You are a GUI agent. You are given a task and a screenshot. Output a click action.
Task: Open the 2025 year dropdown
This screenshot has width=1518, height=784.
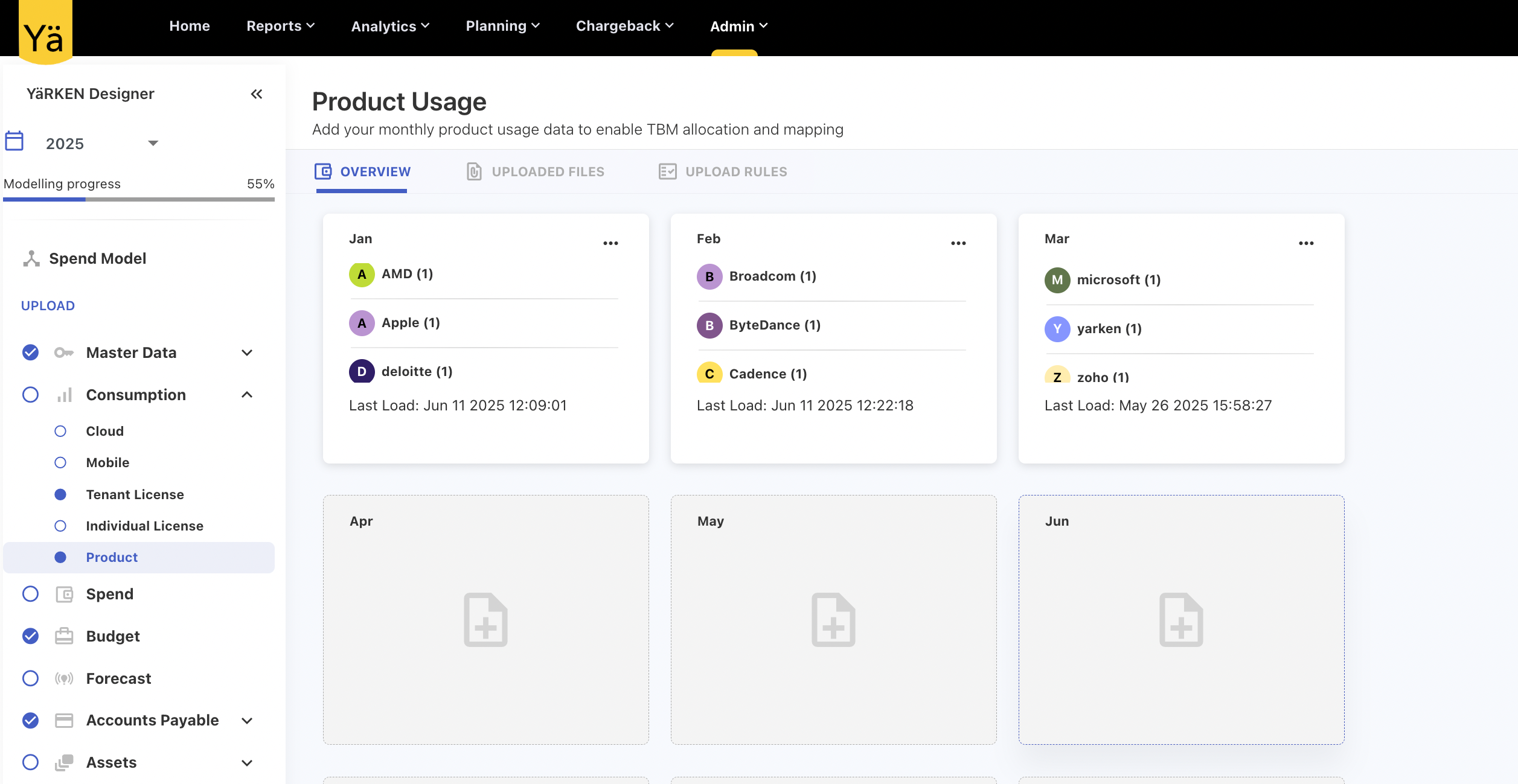coord(153,143)
